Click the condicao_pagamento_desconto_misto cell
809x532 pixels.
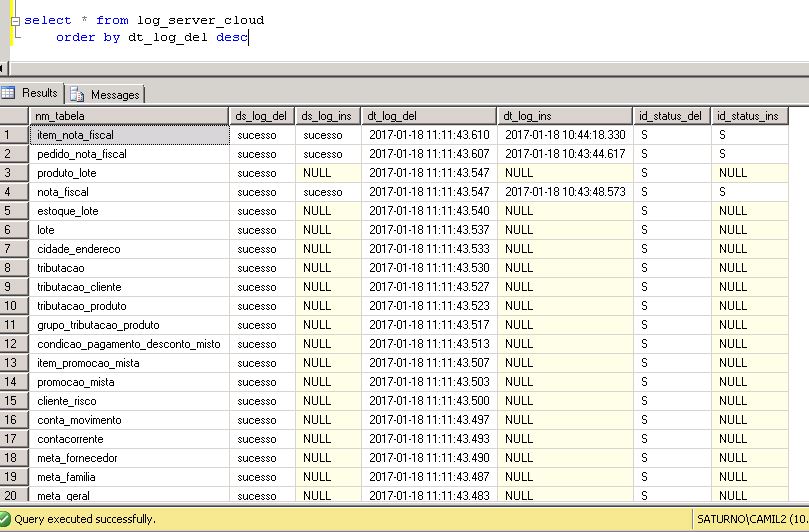pyautogui.click(x=129, y=344)
